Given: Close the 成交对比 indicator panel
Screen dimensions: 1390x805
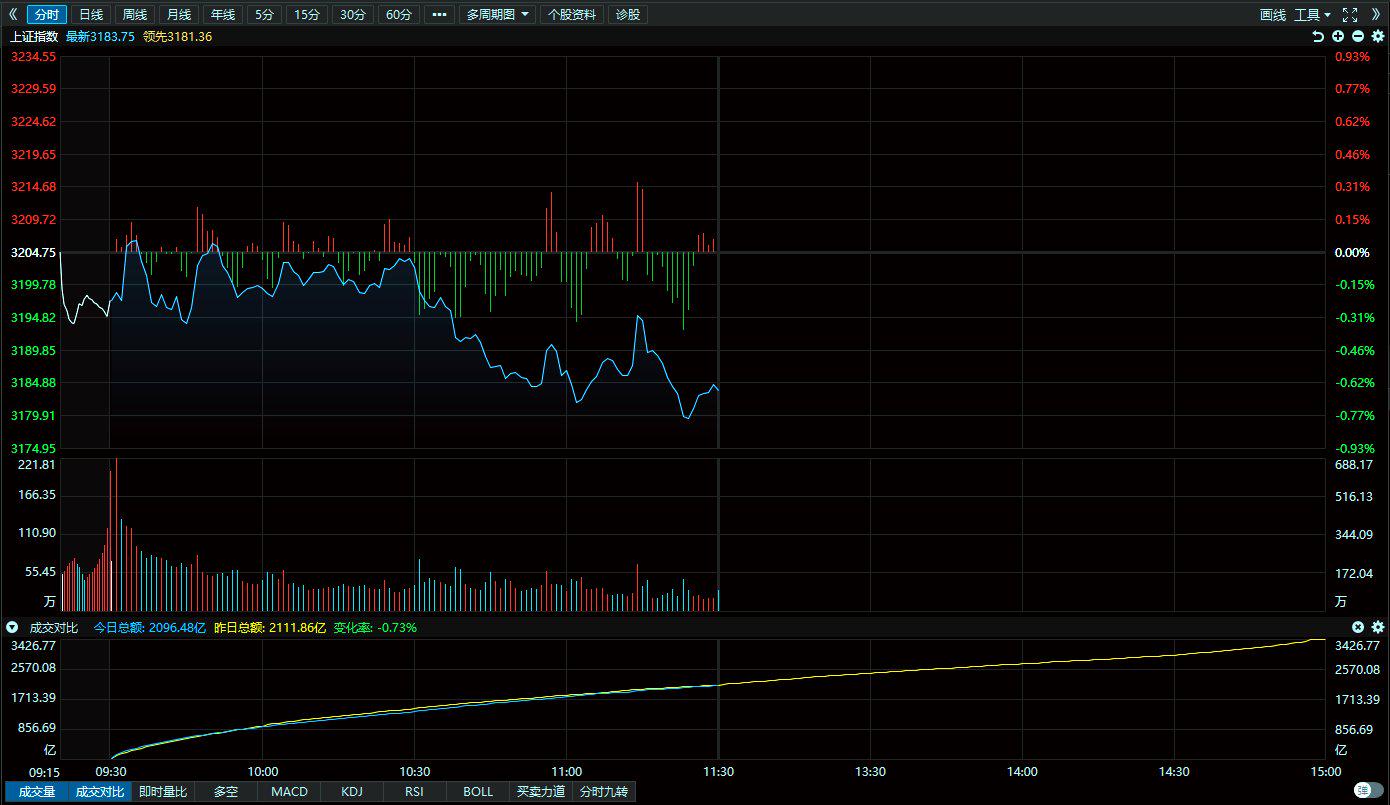Looking at the screenshot, I should pyautogui.click(x=1358, y=627).
